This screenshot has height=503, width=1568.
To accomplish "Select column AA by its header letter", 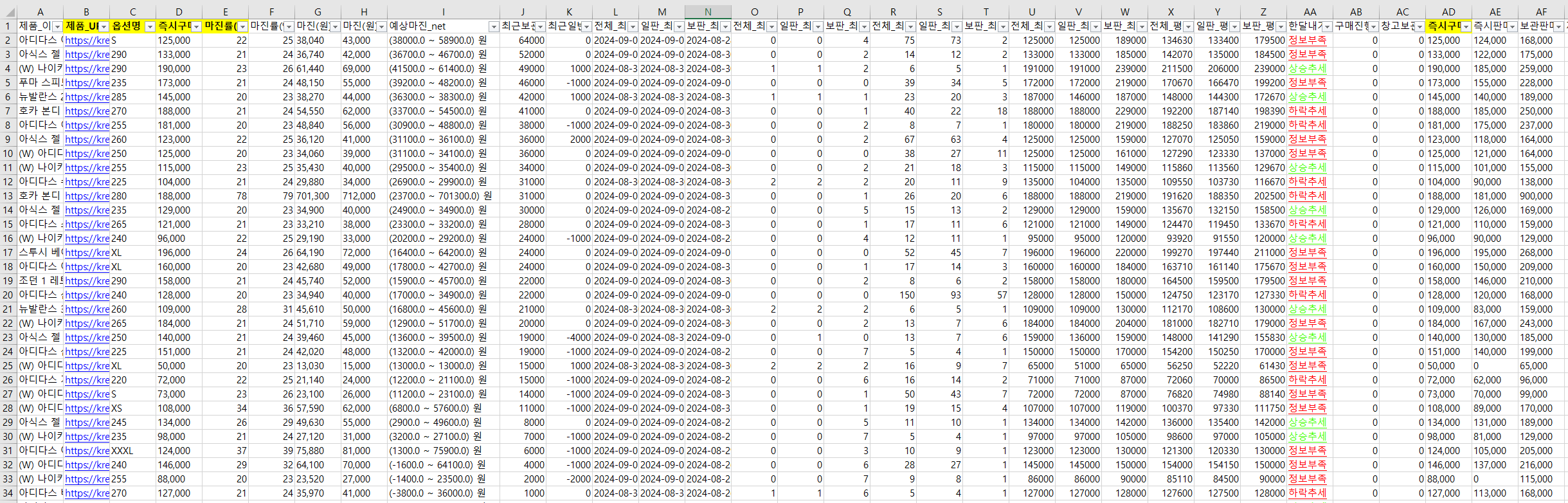I will click(1310, 12).
